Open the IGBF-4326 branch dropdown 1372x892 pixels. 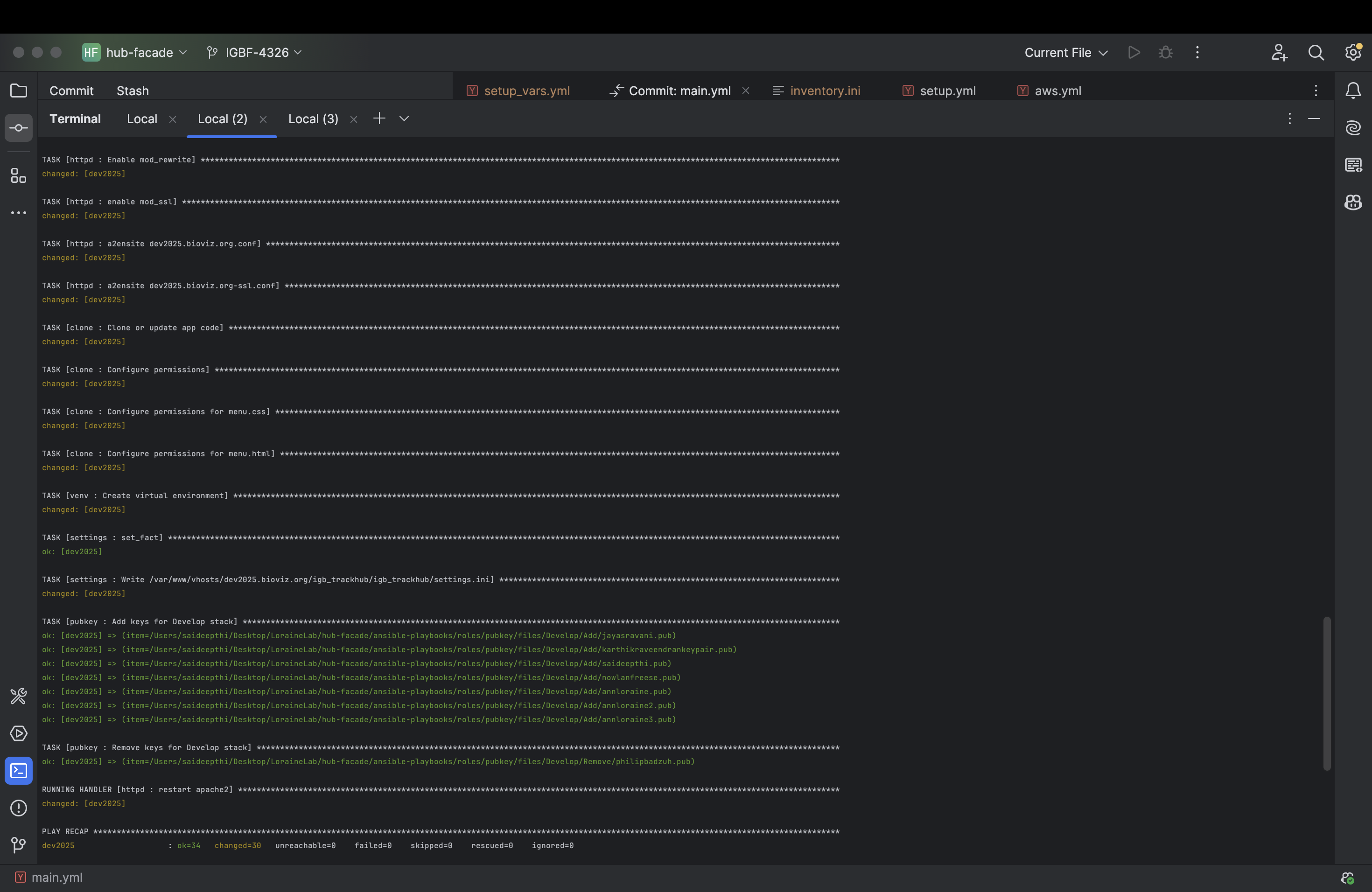pyautogui.click(x=256, y=52)
